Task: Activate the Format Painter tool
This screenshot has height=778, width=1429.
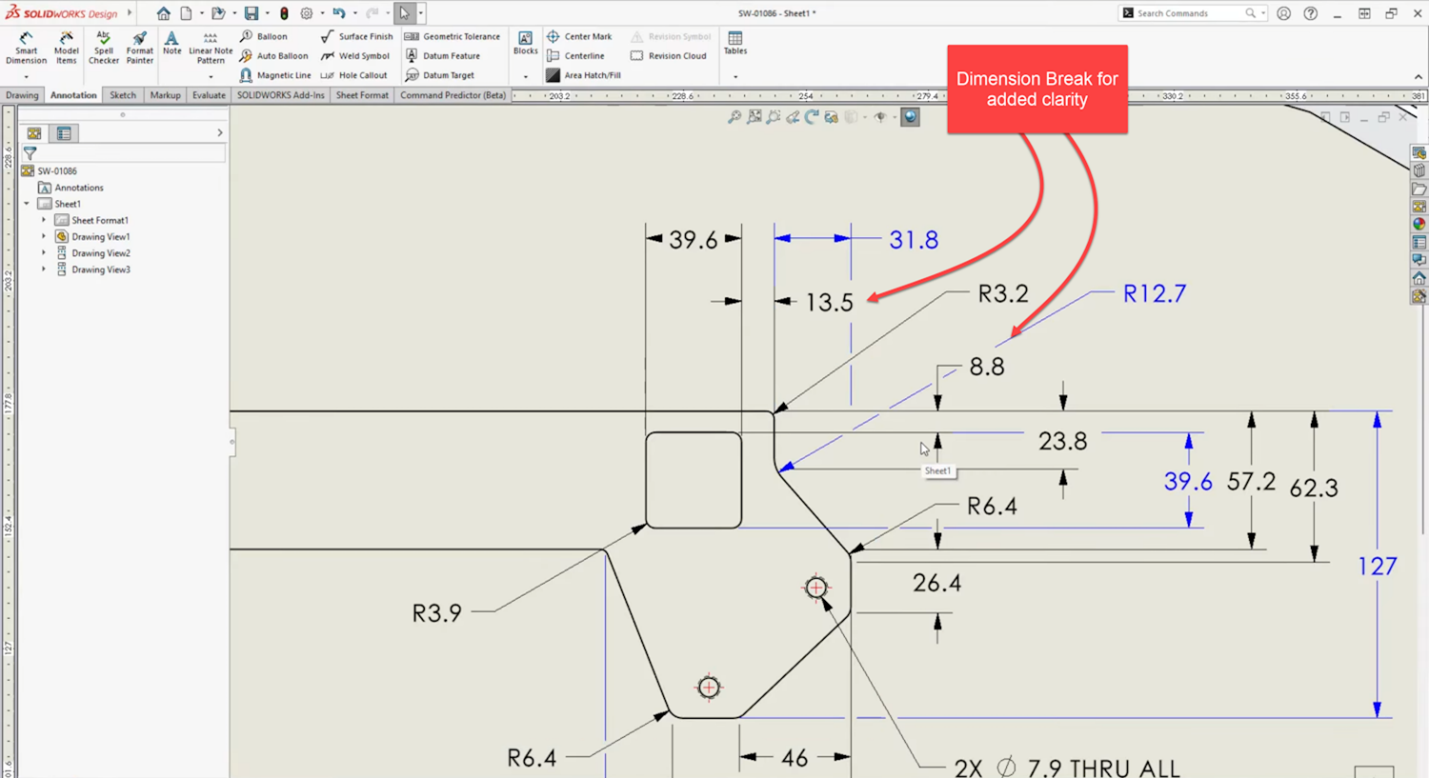Action: click(x=140, y=46)
